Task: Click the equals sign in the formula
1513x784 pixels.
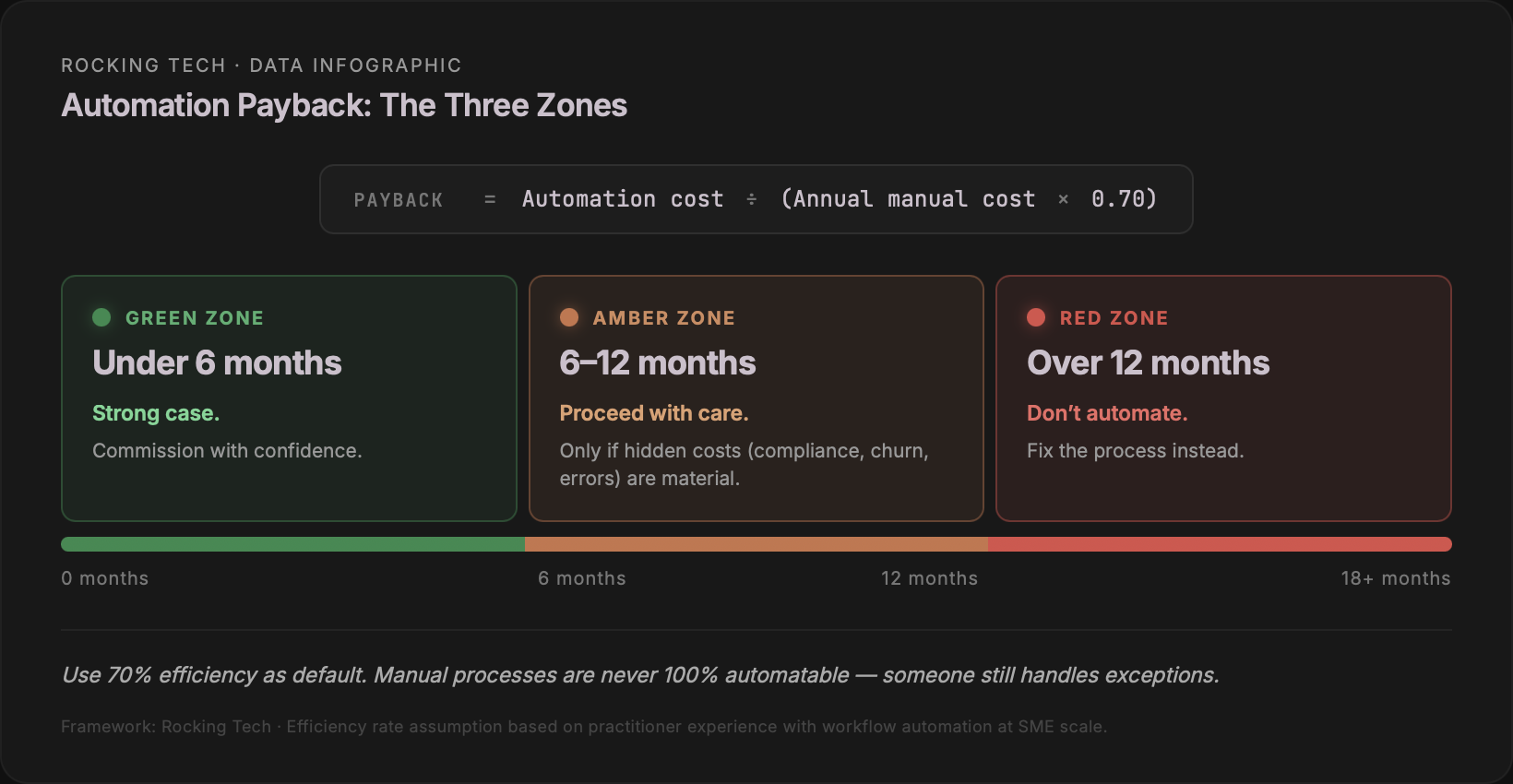Action: click(x=490, y=200)
